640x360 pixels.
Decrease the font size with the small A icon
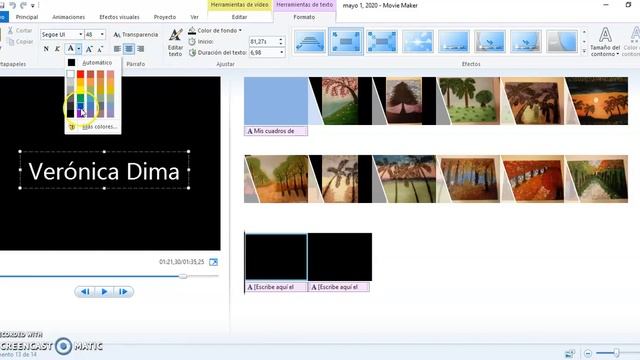[x=100, y=49]
